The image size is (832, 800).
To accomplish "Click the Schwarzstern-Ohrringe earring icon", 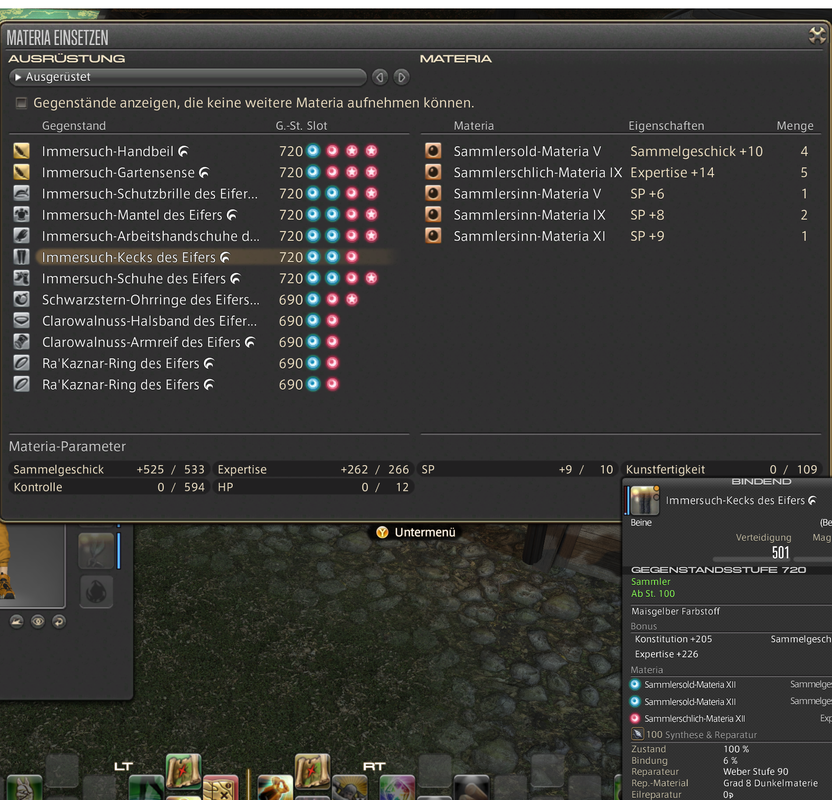I will click(x=21, y=300).
